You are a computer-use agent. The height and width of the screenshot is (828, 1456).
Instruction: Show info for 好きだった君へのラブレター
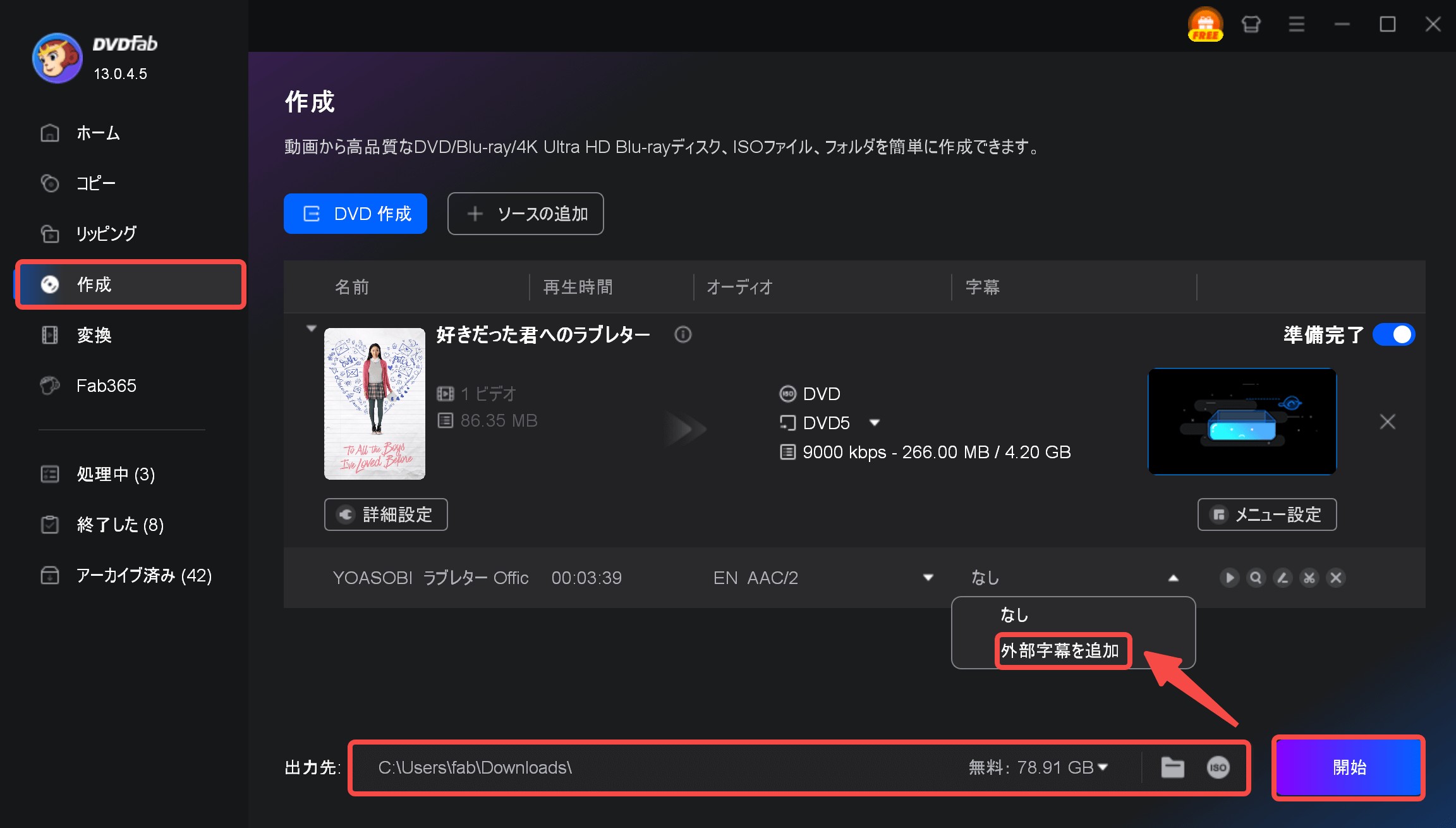pos(682,334)
